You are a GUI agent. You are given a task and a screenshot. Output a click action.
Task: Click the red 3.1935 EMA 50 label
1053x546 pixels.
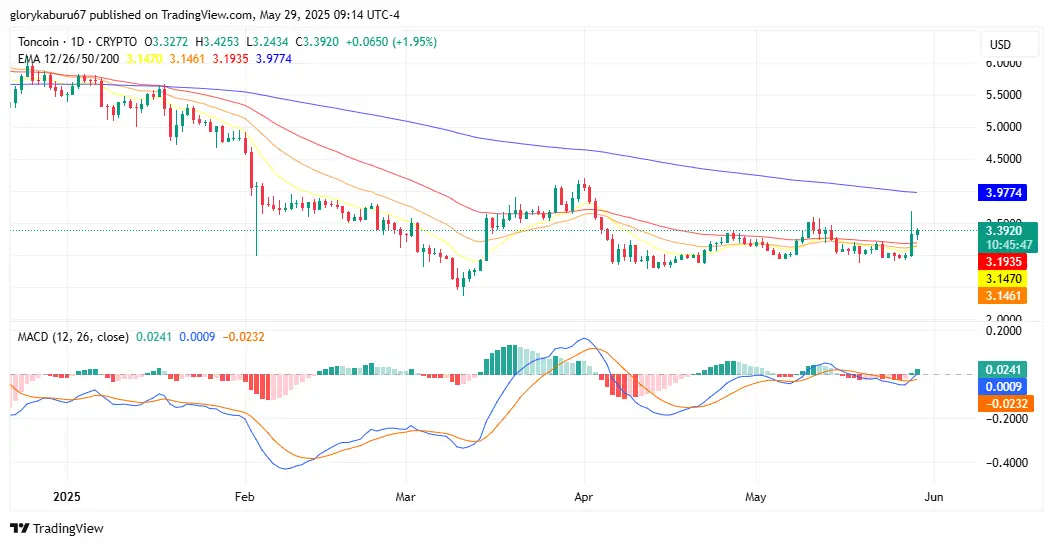(1003, 262)
